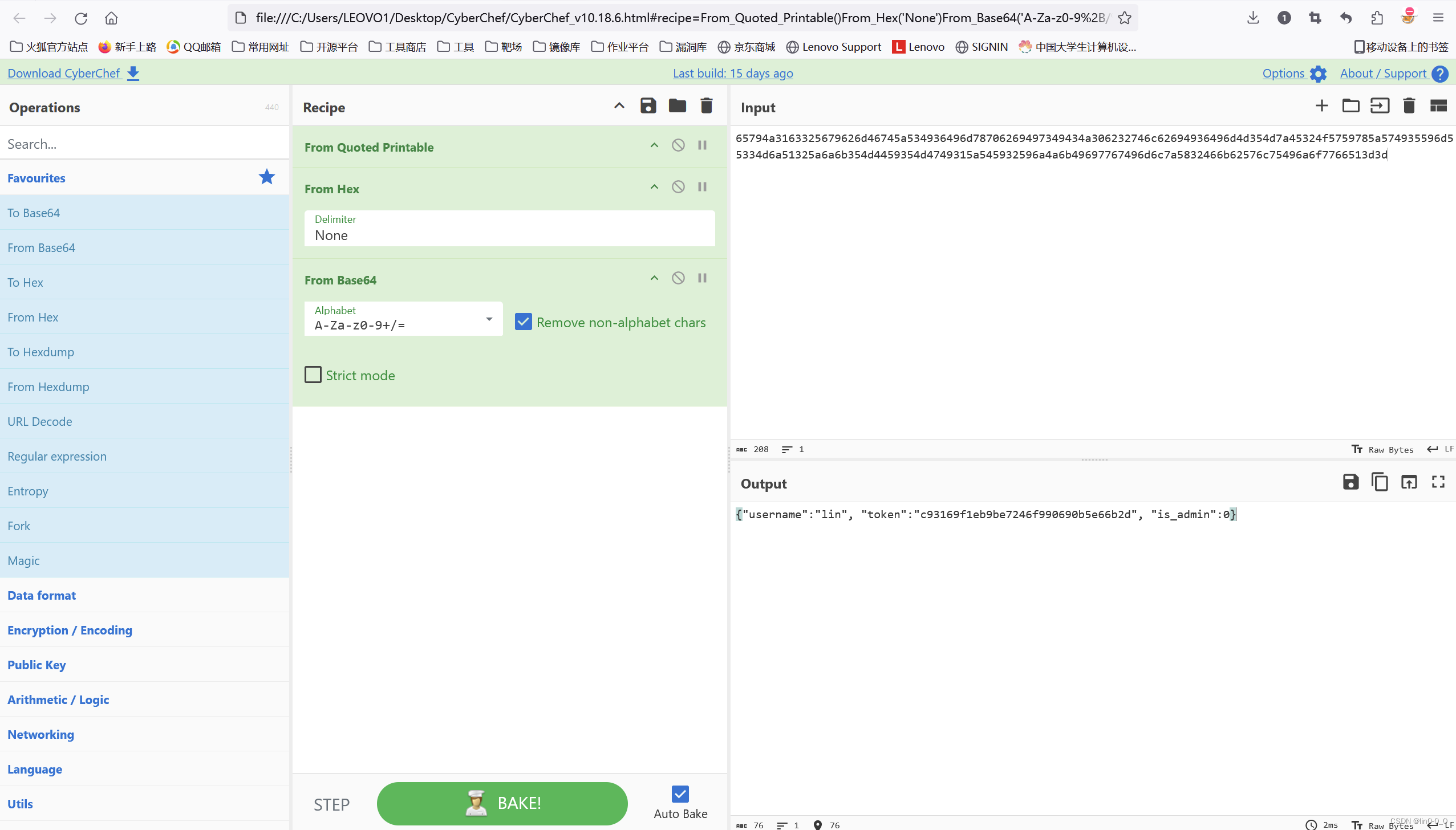
Task: Collapse the From Quoted Printable operation
Action: click(654, 145)
